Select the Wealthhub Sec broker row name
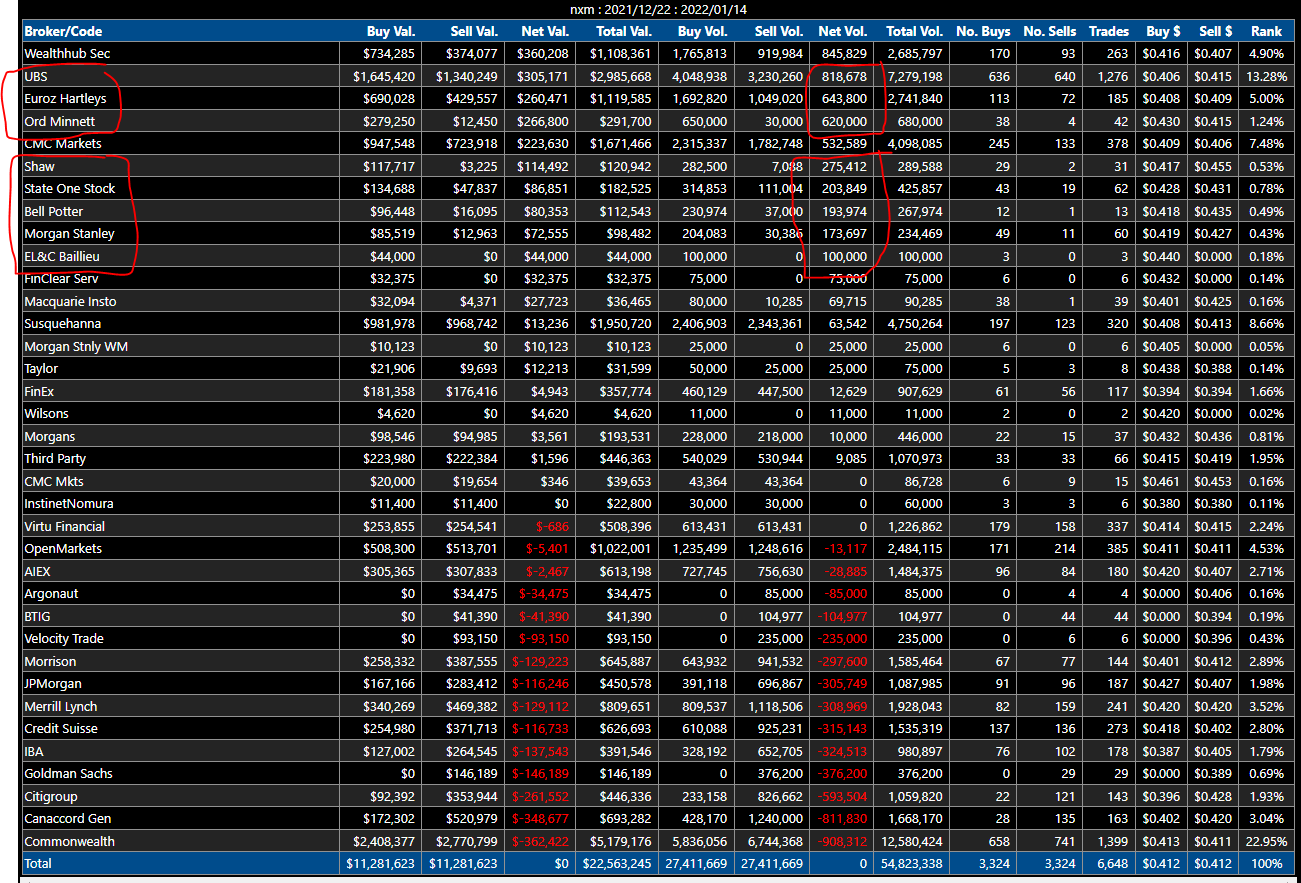This screenshot has height=883, width=1301. click(68, 53)
